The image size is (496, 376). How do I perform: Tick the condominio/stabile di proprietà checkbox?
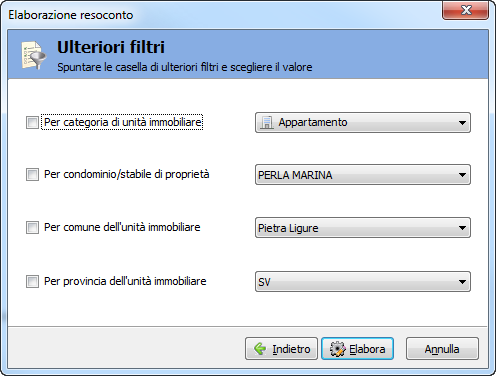point(32,174)
